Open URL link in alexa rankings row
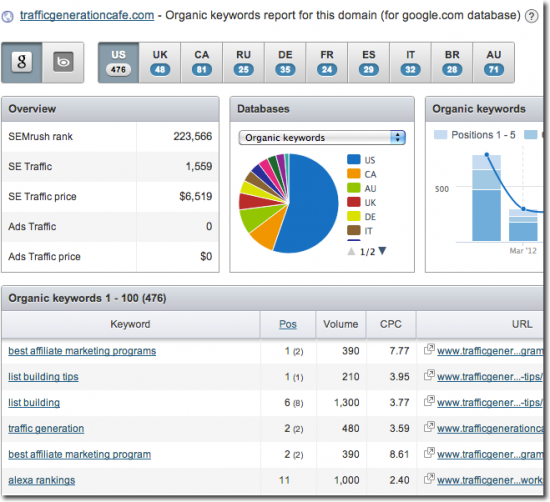550x502 pixels. 490,480
